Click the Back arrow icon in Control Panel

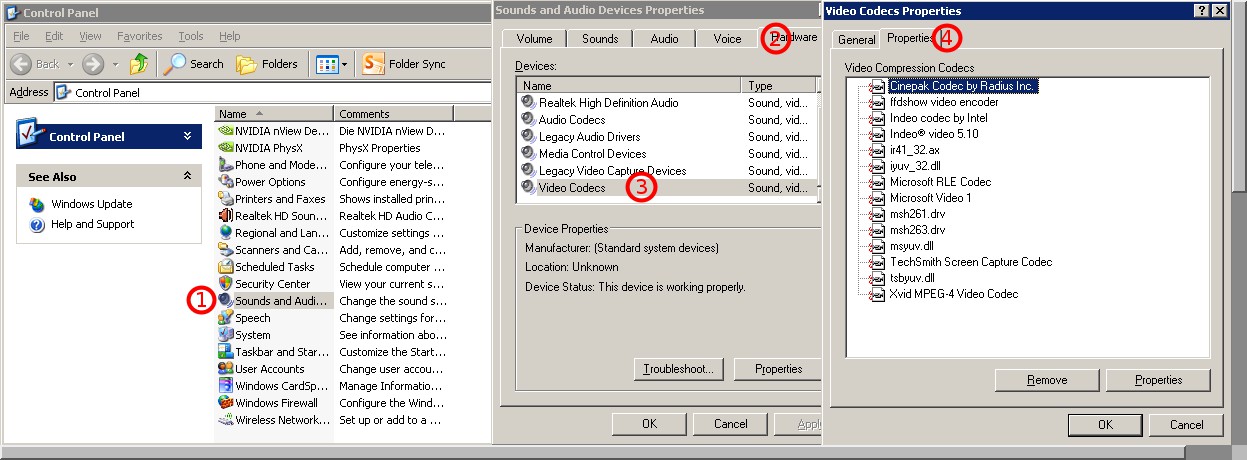point(21,64)
